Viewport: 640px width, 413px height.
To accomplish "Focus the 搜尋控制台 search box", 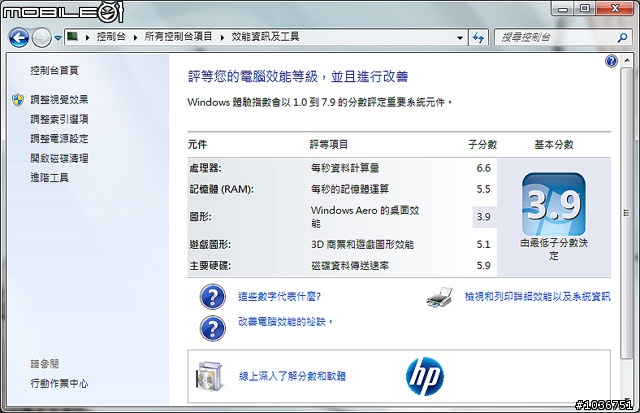I will tap(556, 38).
